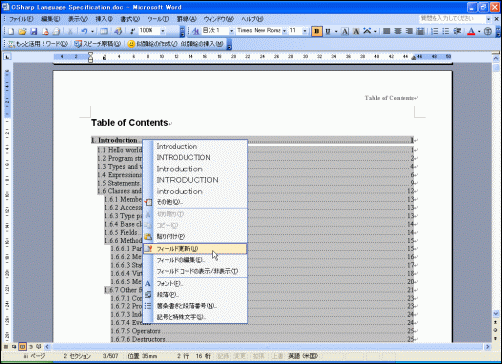Toggle the Underline button
Screen dimensions: 502x364
pyautogui.click(x=328, y=31)
